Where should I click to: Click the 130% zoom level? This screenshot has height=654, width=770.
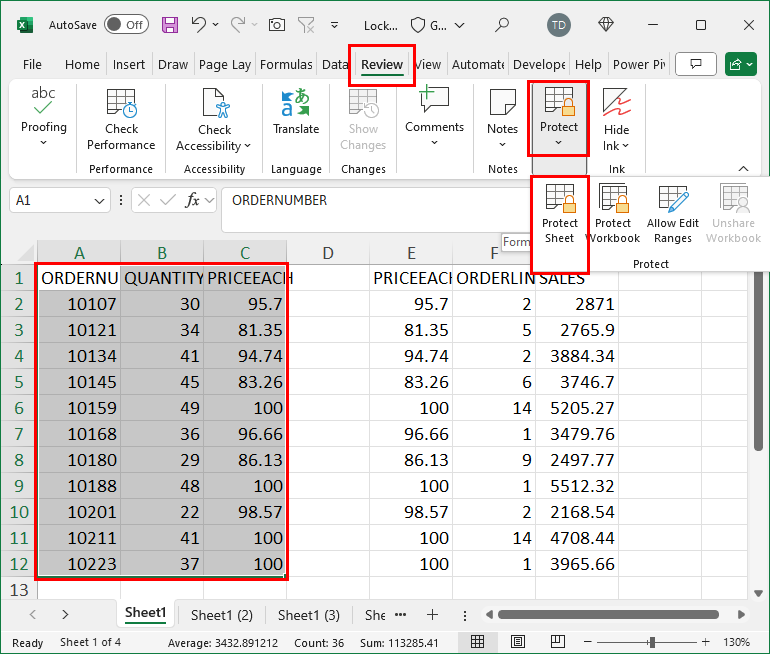click(x=736, y=642)
